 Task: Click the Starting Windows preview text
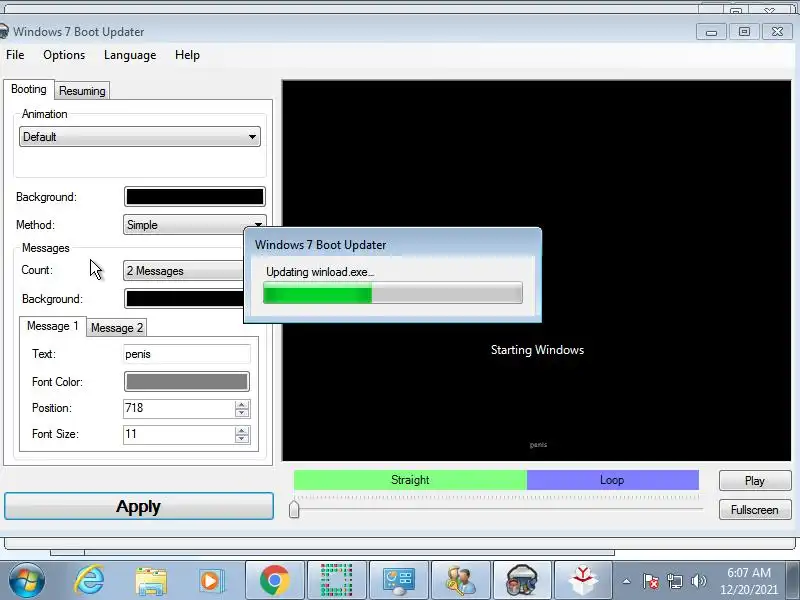(537, 350)
